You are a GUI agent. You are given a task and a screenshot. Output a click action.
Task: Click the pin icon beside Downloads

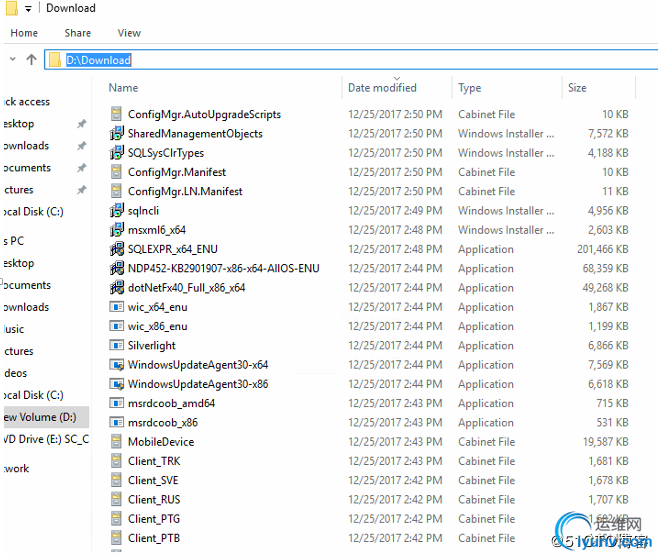pos(81,146)
